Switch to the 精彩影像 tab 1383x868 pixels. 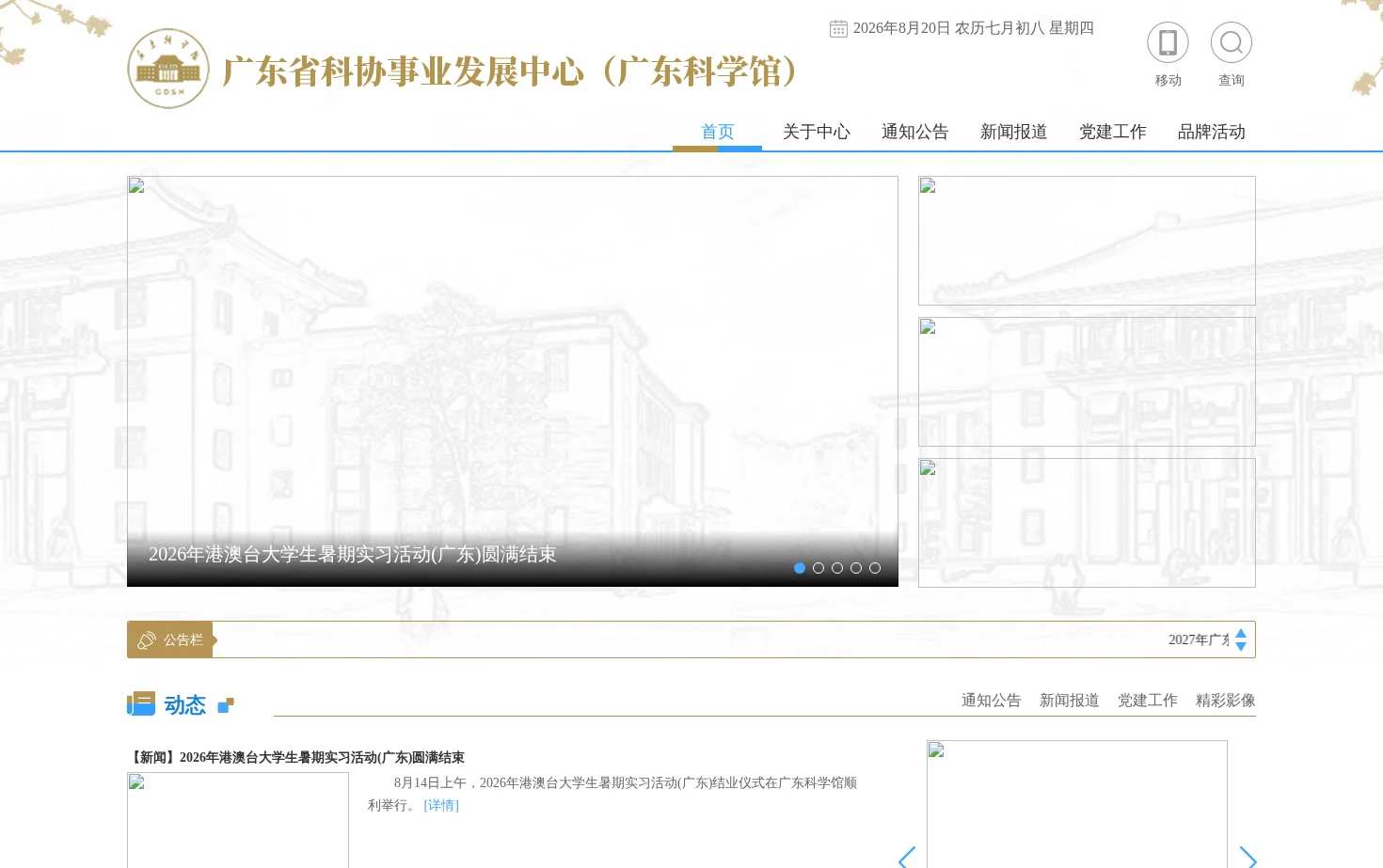click(x=1225, y=701)
